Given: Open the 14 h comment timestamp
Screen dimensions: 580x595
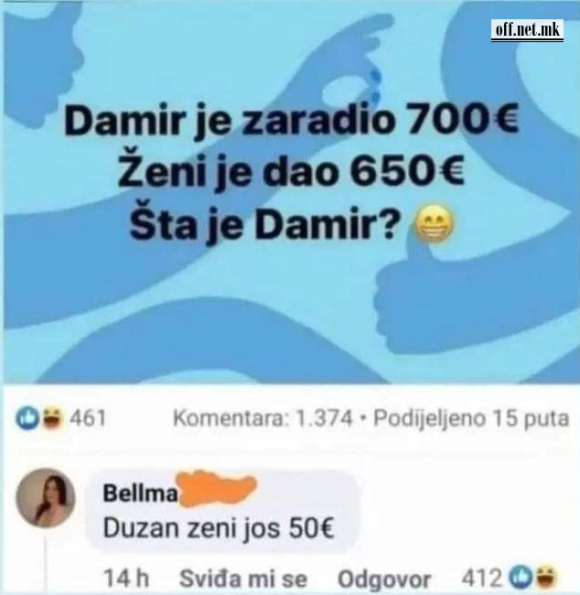Looking at the screenshot, I should 126,578.
